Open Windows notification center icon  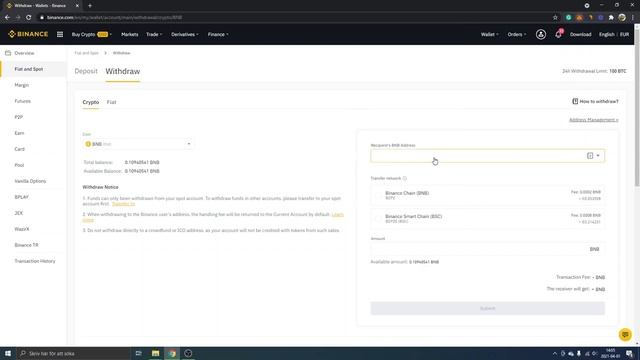[629, 353]
